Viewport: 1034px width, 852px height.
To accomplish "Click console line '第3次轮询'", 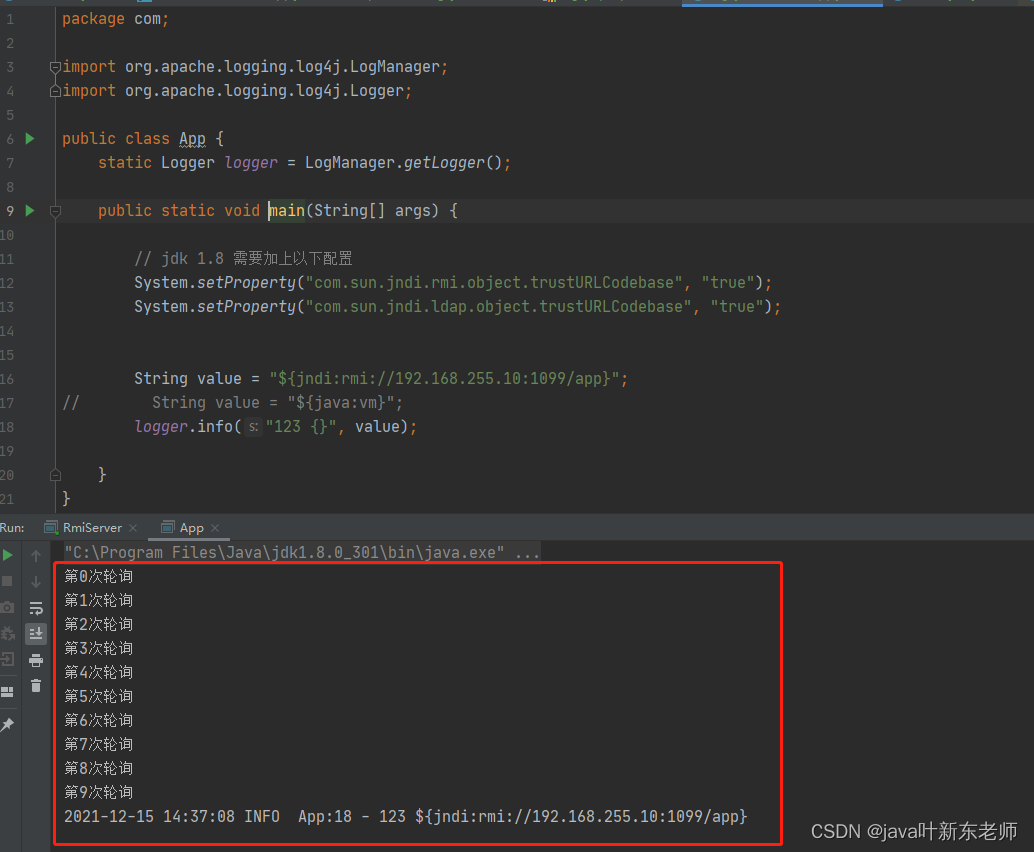I will pos(98,649).
